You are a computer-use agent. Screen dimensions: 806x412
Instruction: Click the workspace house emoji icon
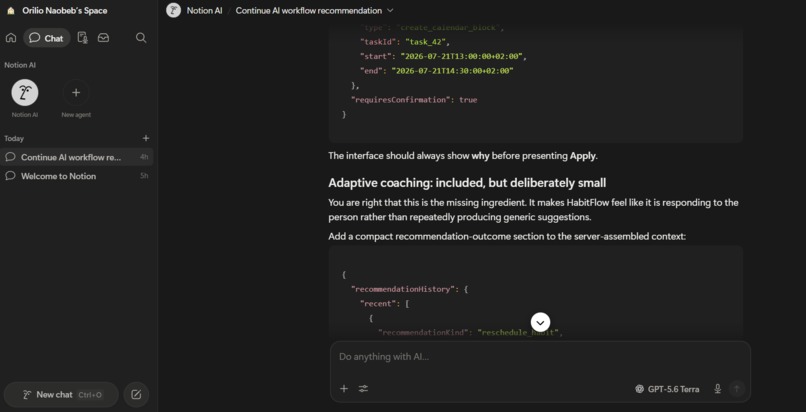[11, 11]
